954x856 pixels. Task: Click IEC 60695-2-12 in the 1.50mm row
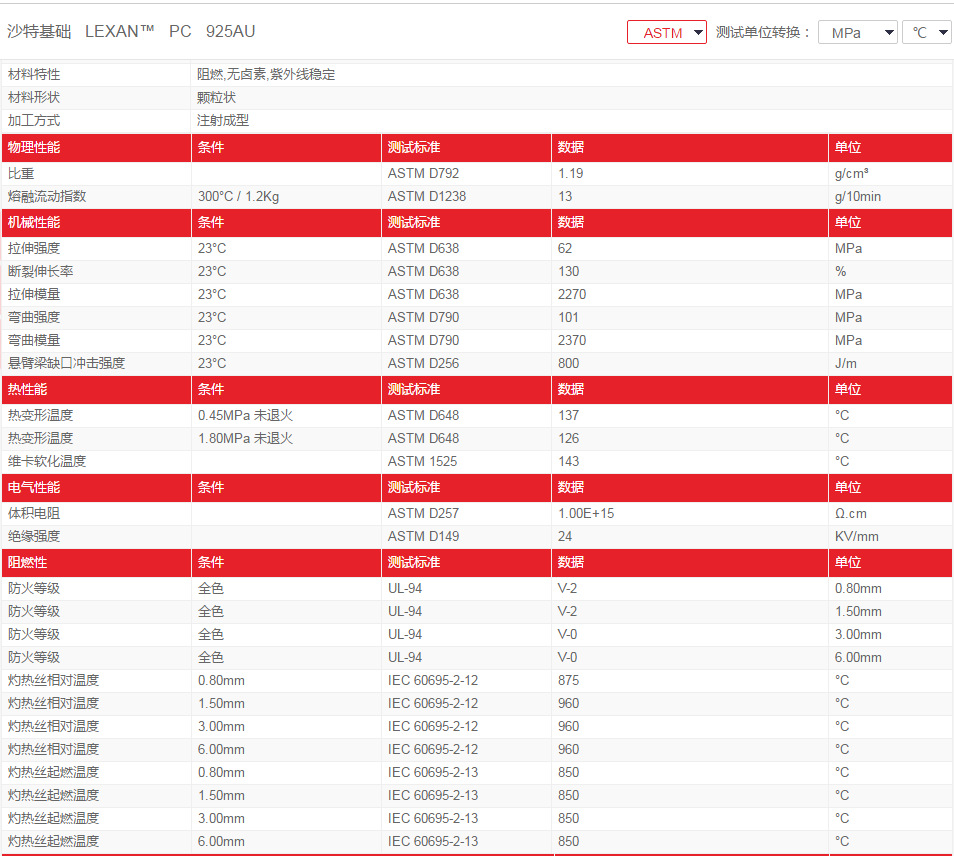pyautogui.click(x=433, y=703)
